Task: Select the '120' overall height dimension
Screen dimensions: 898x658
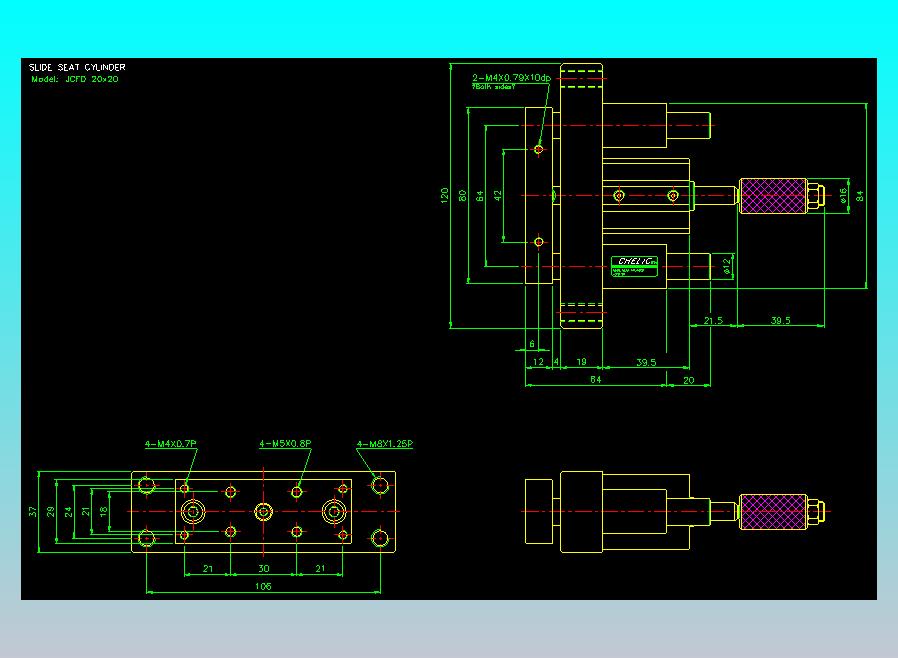Action: [x=444, y=195]
